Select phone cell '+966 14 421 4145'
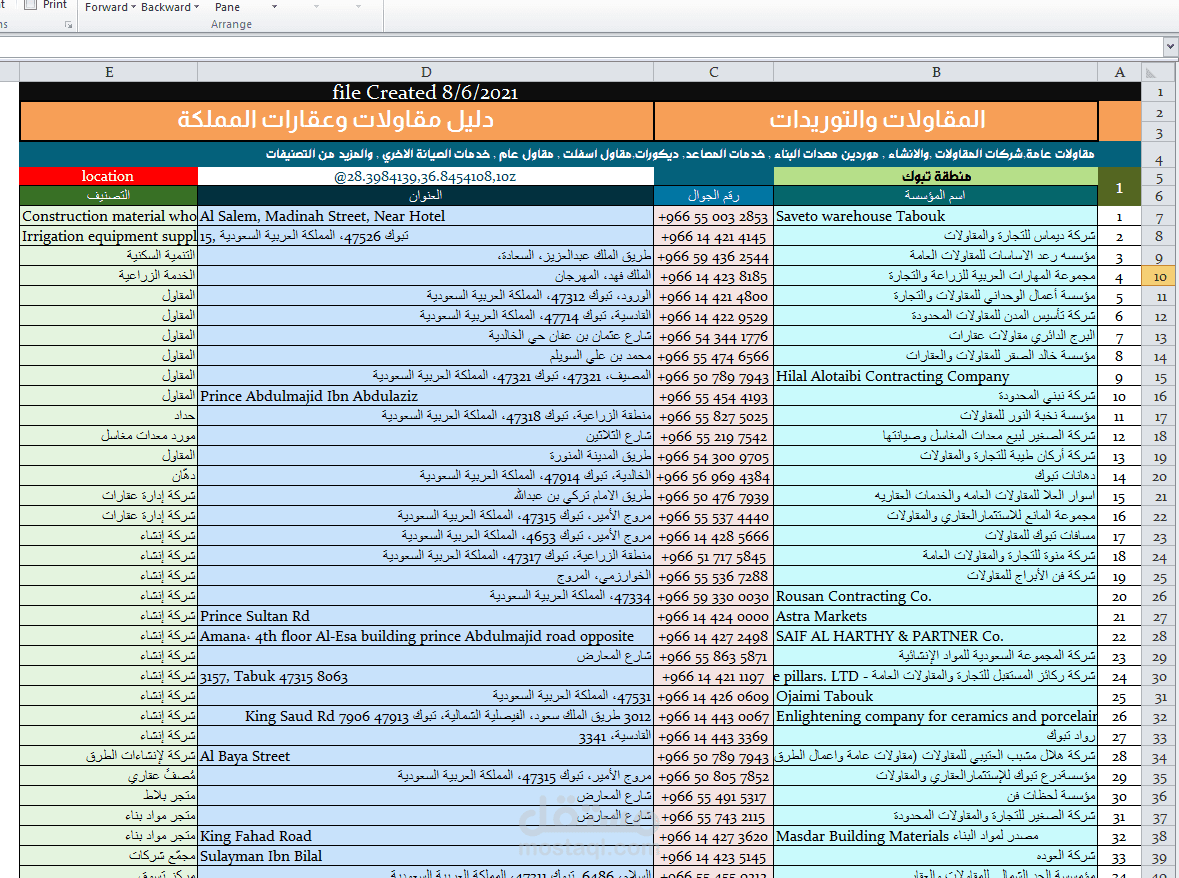 coord(714,236)
